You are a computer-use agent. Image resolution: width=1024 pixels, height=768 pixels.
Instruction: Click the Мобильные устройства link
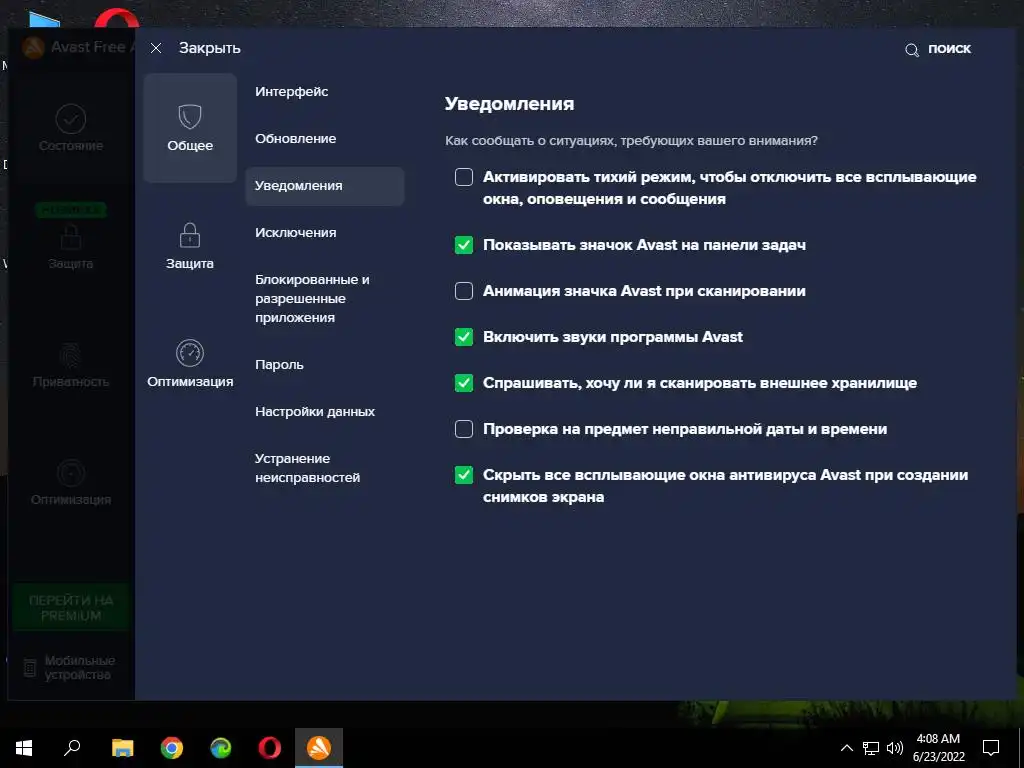coord(80,667)
